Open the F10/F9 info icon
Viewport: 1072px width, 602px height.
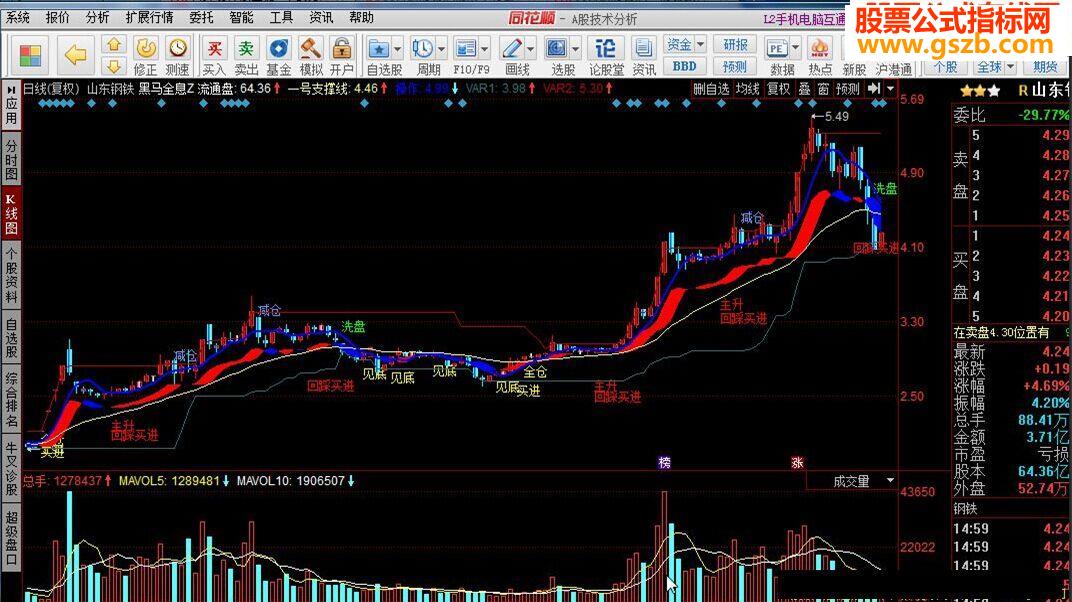pos(466,49)
